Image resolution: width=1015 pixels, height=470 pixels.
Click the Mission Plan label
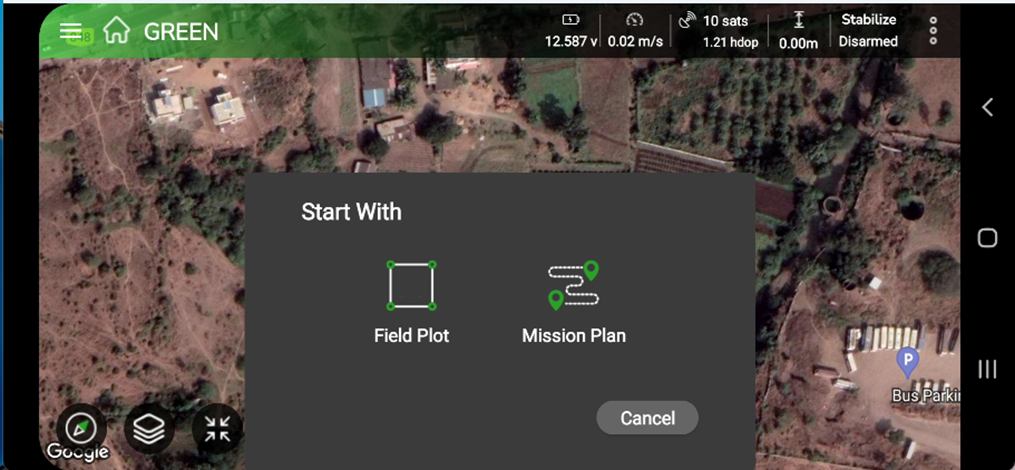[x=574, y=335]
